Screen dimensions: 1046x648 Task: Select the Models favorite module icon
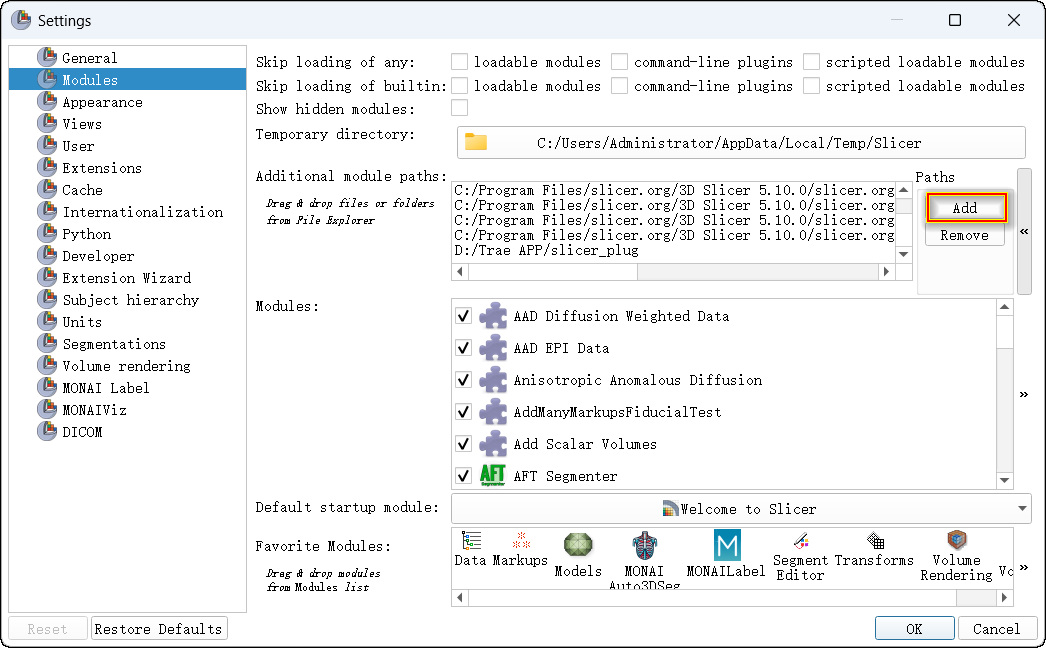578,545
